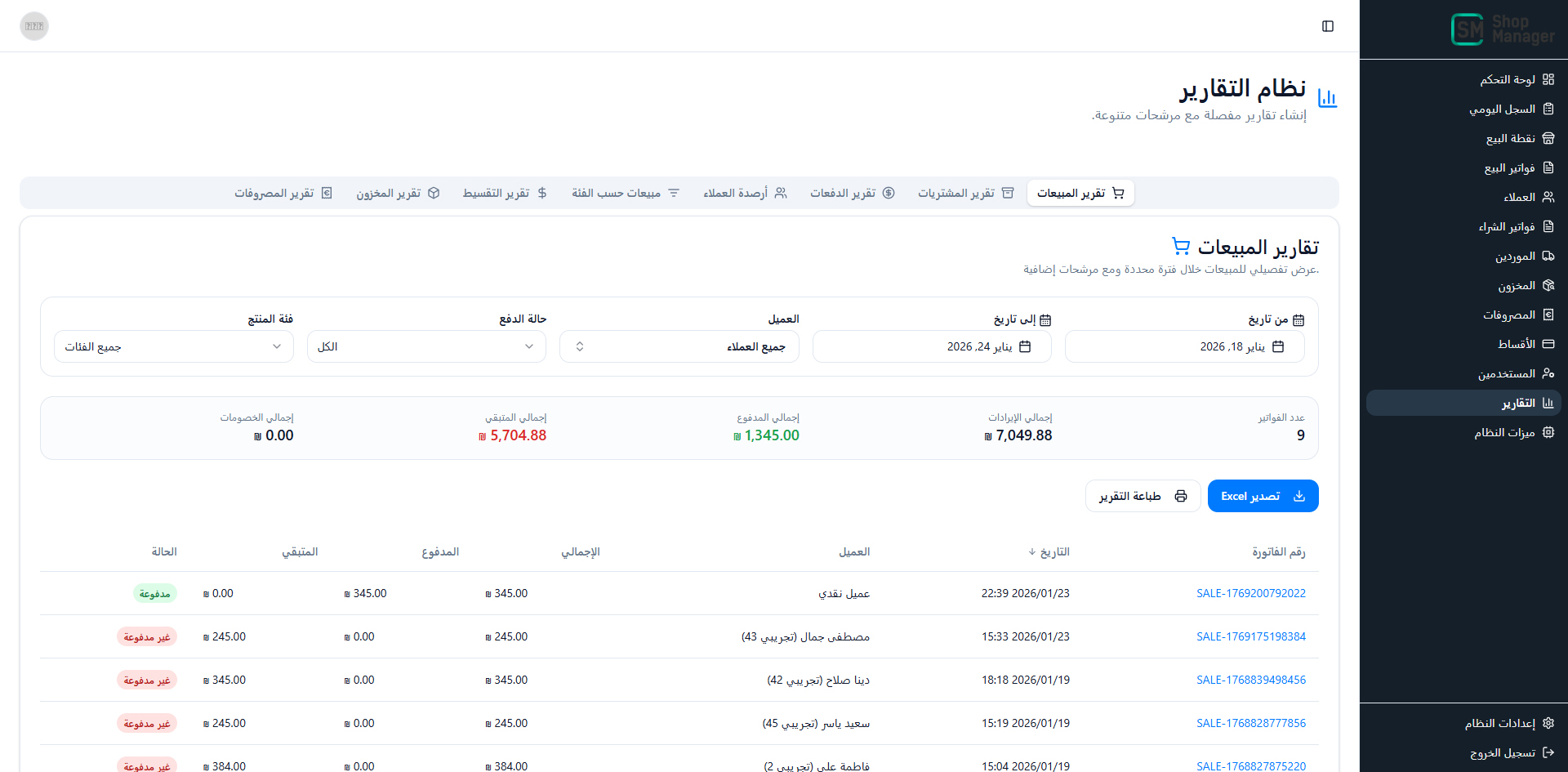Open the dashboard (لوحة التحكم) sidebar icon

click(1548, 79)
